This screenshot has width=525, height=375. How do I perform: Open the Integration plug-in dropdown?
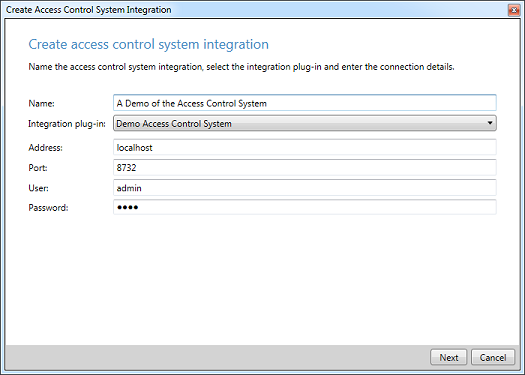click(305, 123)
